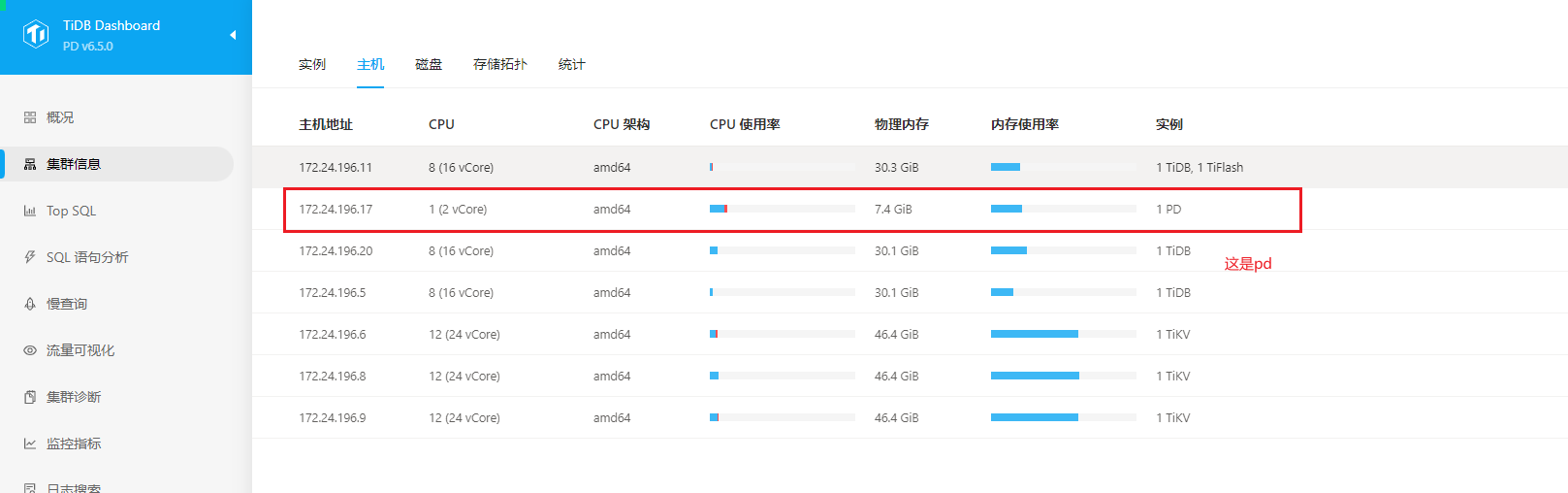Click the memory usage bar for 172.24.196.6
This screenshot has width=1568, height=493.
tap(1064, 334)
